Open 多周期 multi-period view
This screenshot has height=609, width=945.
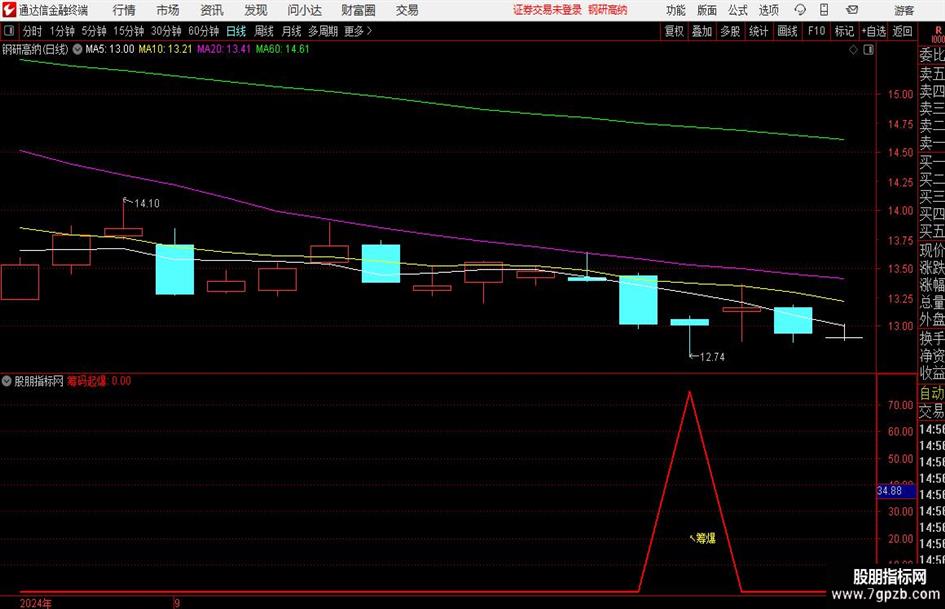(323, 31)
